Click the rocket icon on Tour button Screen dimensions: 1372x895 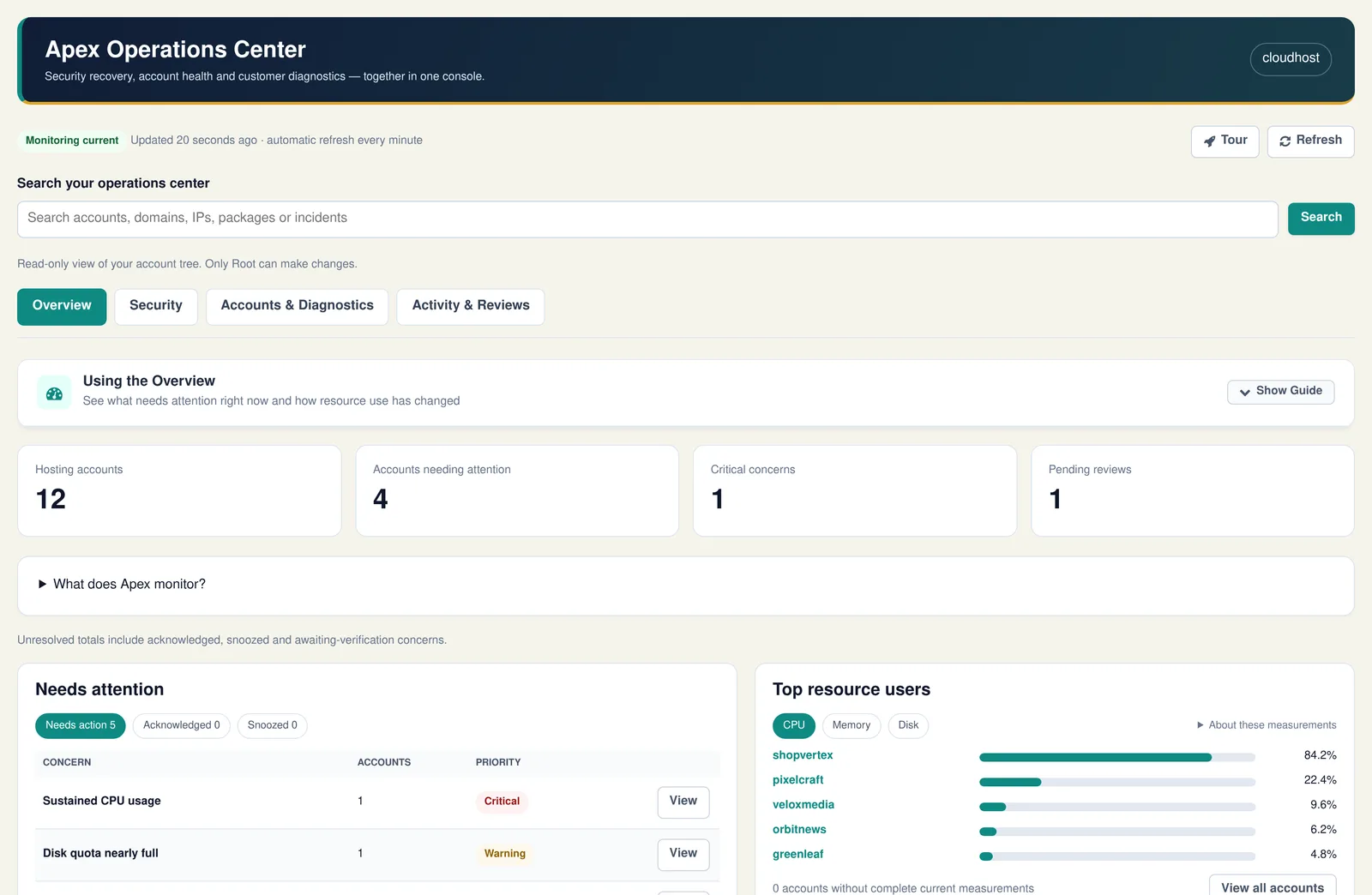pos(1209,141)
